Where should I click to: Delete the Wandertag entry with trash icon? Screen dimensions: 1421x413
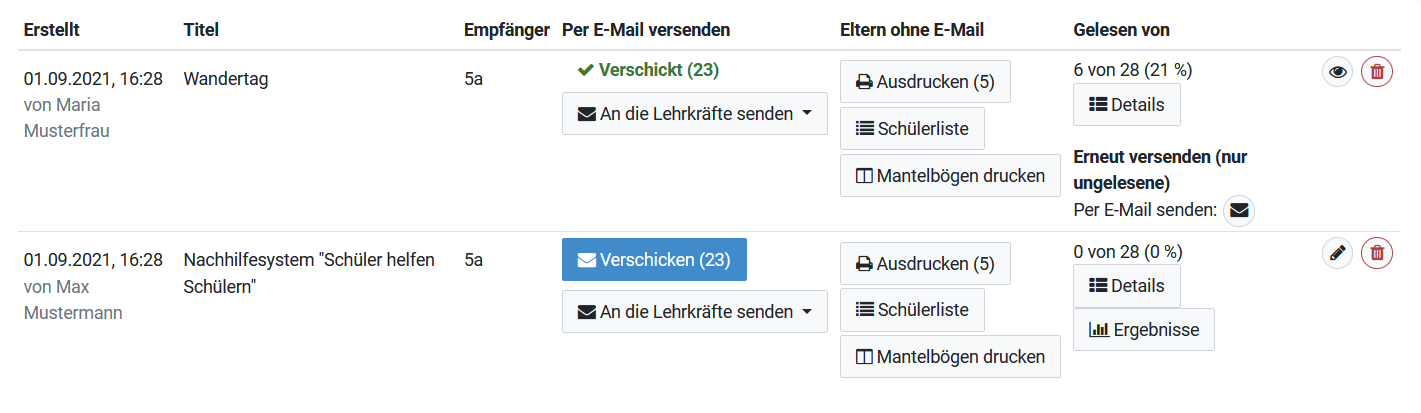pos(1377,72)
